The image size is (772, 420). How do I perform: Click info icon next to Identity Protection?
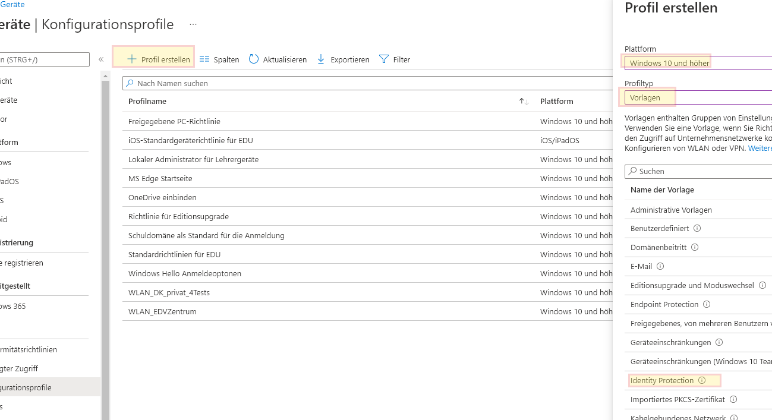pos(702,380)
